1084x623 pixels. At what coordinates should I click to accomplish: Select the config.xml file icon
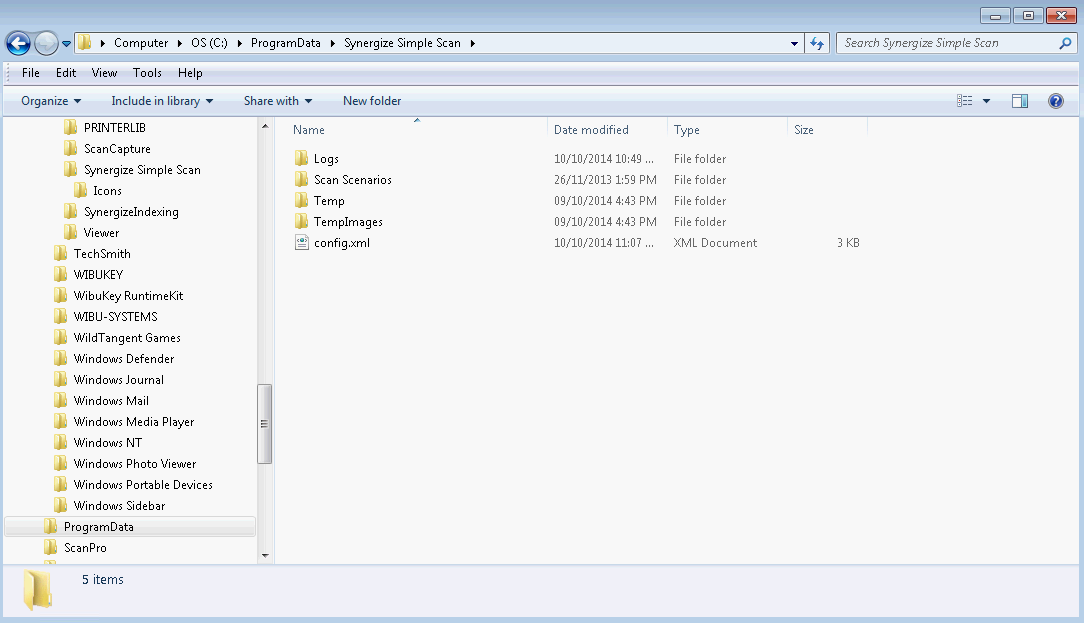click(x=301, y=242)
